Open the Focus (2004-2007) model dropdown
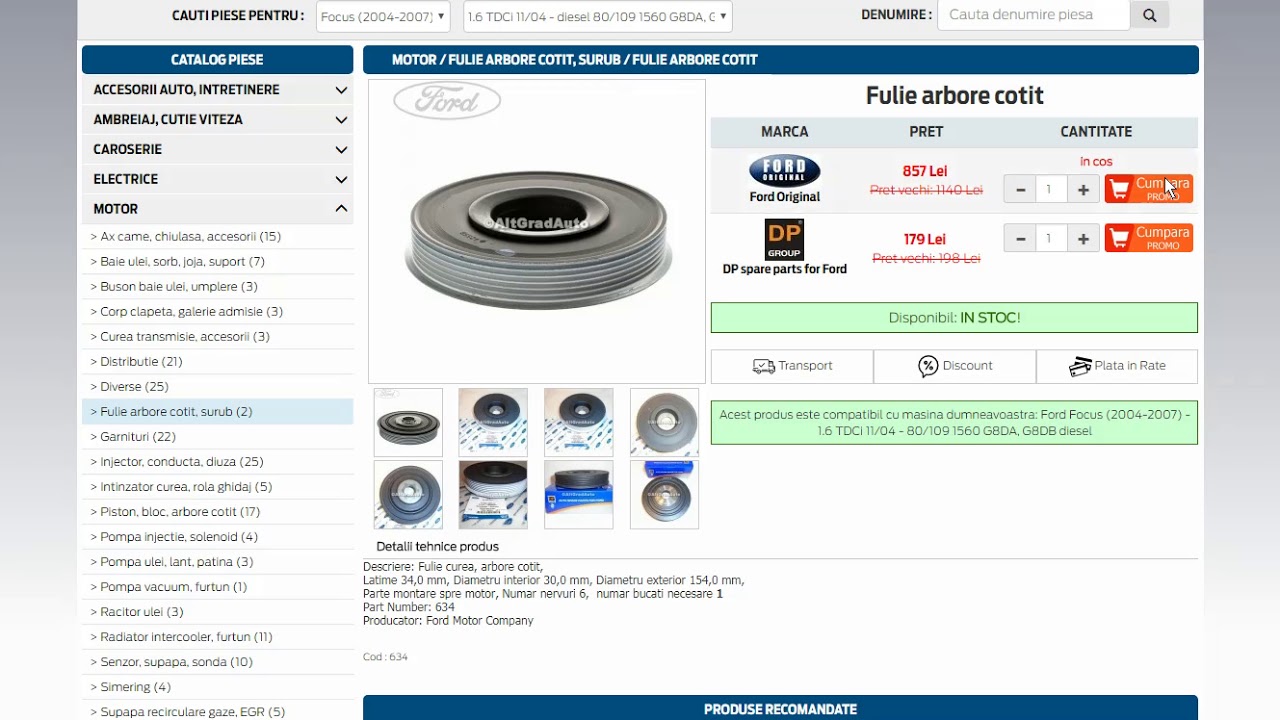The width and height of the screenshot is (1280, 720). pyautogui.click(x=383, y=16)
